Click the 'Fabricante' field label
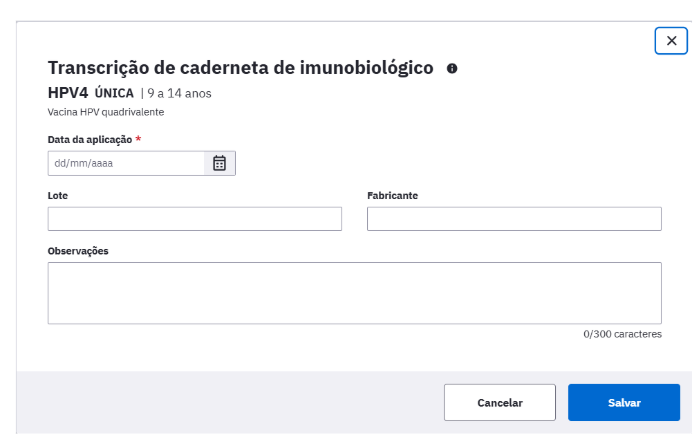Image resolution: width=695 pixels, height=436 pixels. (x=392, y=195)
